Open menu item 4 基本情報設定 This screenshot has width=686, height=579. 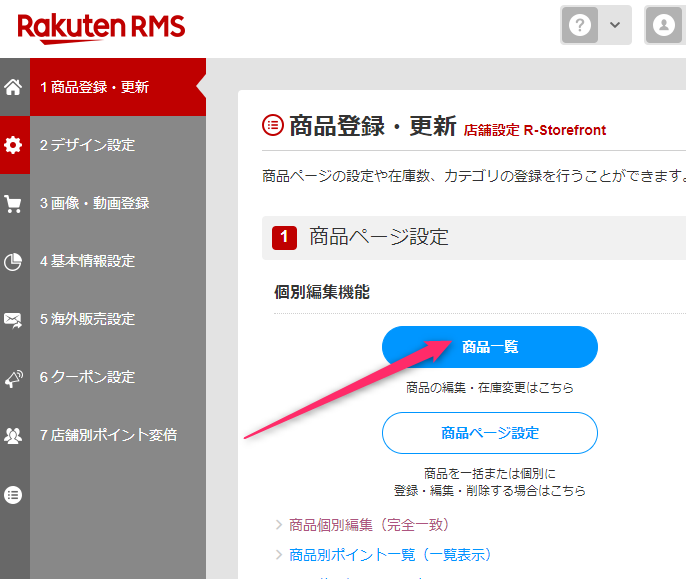(x=118, y=261)
